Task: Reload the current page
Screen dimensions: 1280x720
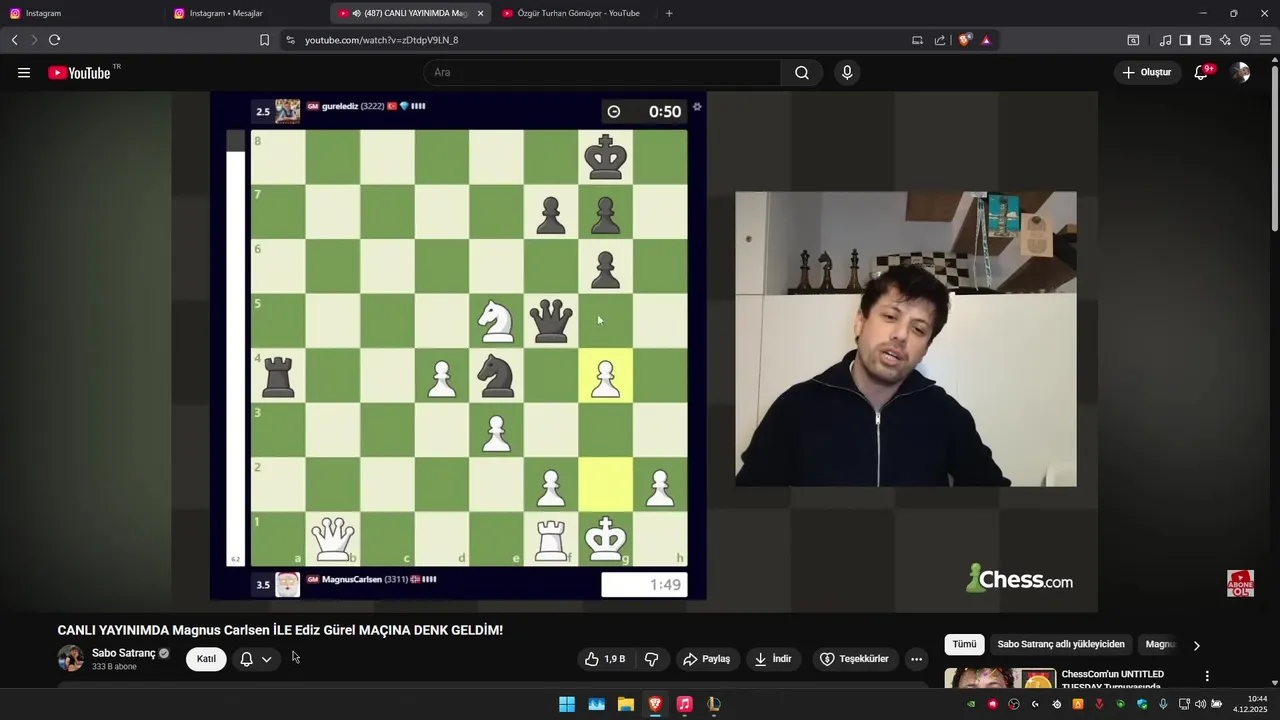Action: [54, 40]
